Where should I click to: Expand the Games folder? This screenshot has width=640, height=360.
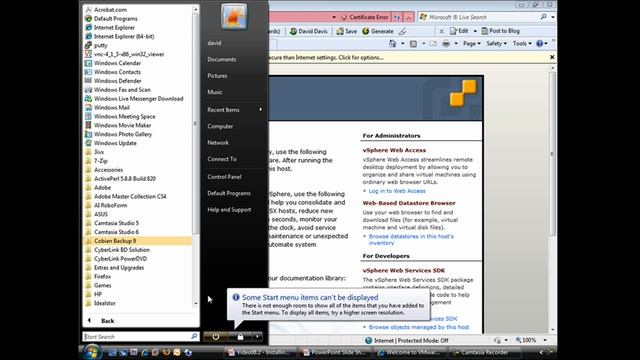coord(102,285)
